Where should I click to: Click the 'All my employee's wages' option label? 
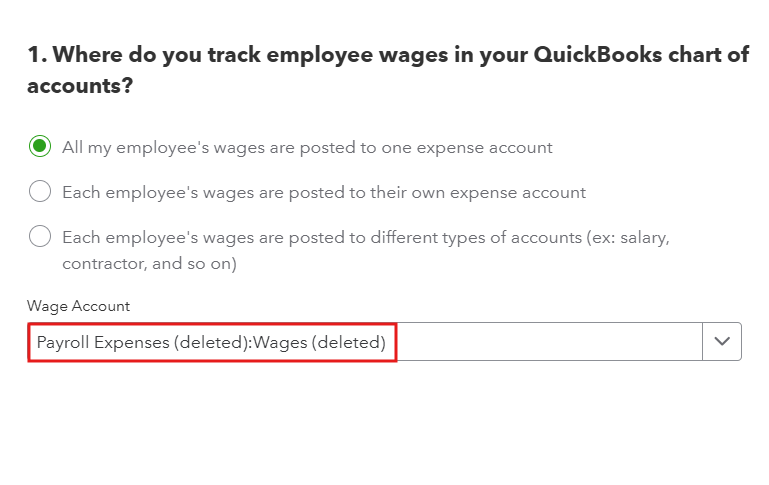tap(307, 147)
